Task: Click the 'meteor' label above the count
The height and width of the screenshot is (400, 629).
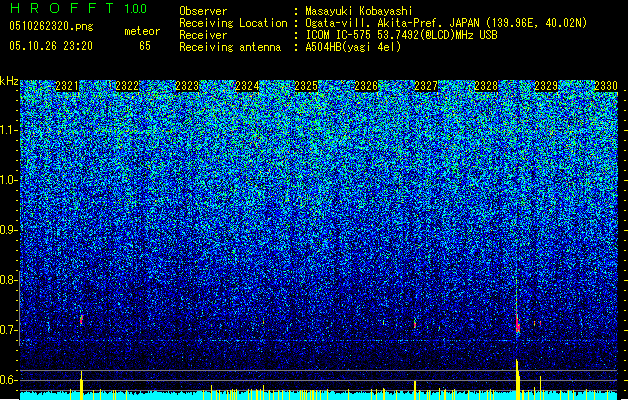Action: [x=142, y=31]
